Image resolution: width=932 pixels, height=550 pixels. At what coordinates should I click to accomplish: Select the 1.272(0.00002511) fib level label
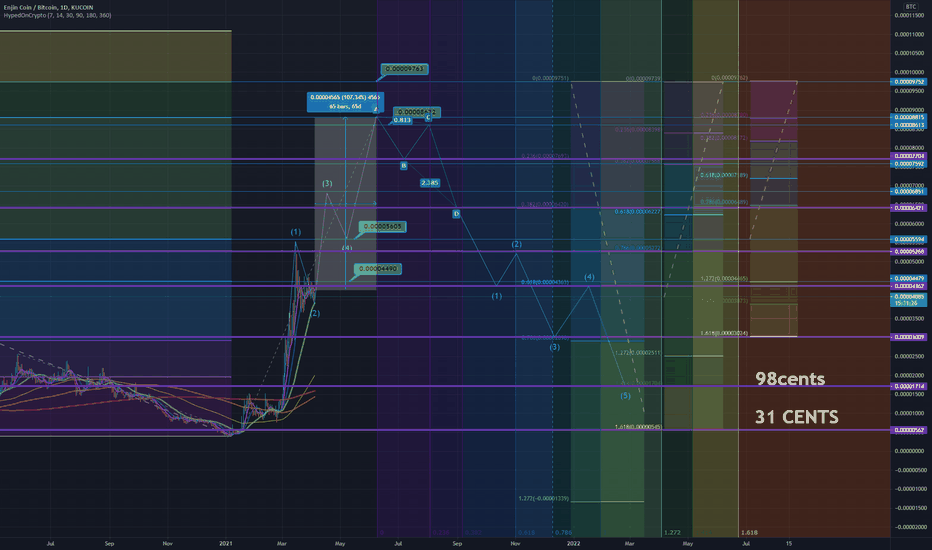(x=637, y=353)
